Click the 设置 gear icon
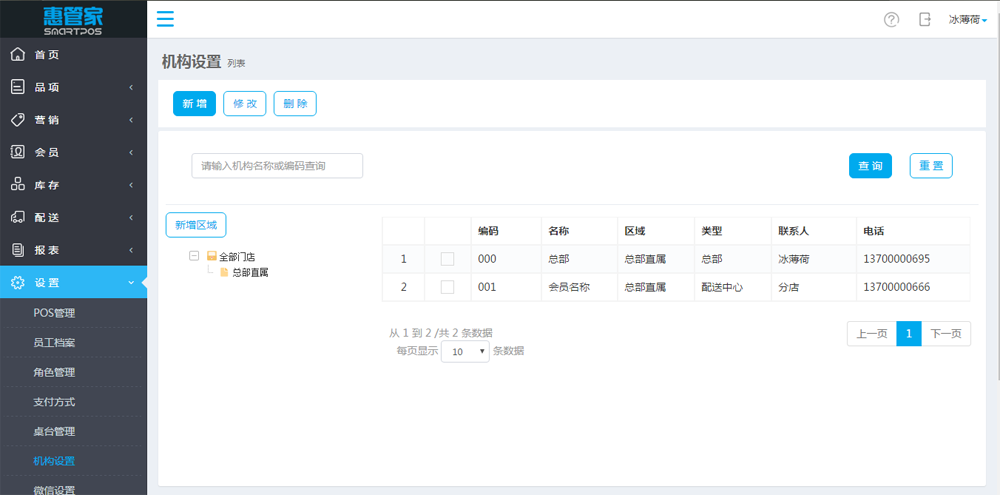The height and width of the screenshot is (495, 1000). [18, 283]
